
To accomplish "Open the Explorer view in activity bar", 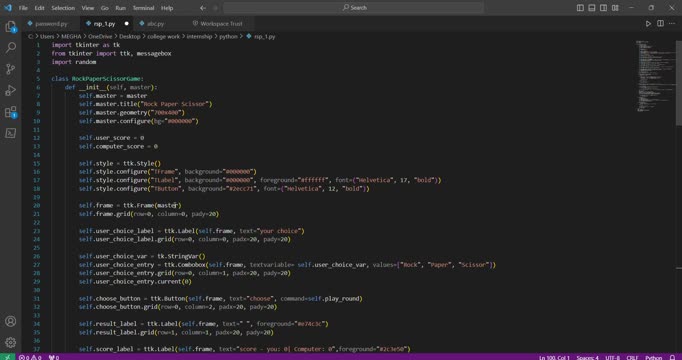I will coord(10,27).
